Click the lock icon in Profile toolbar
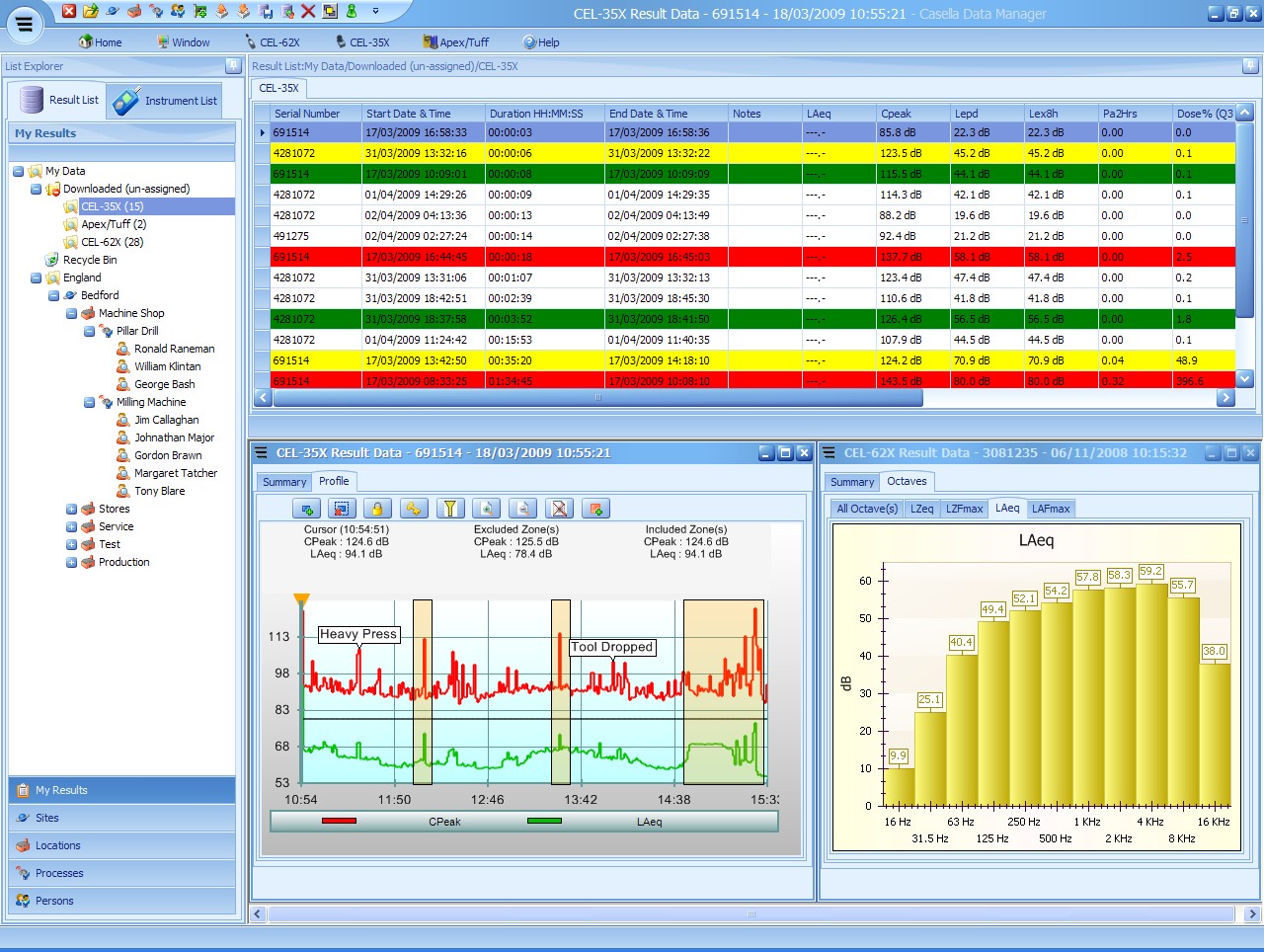This screenshot has width=1264, height=952. (x=376, y=509)
